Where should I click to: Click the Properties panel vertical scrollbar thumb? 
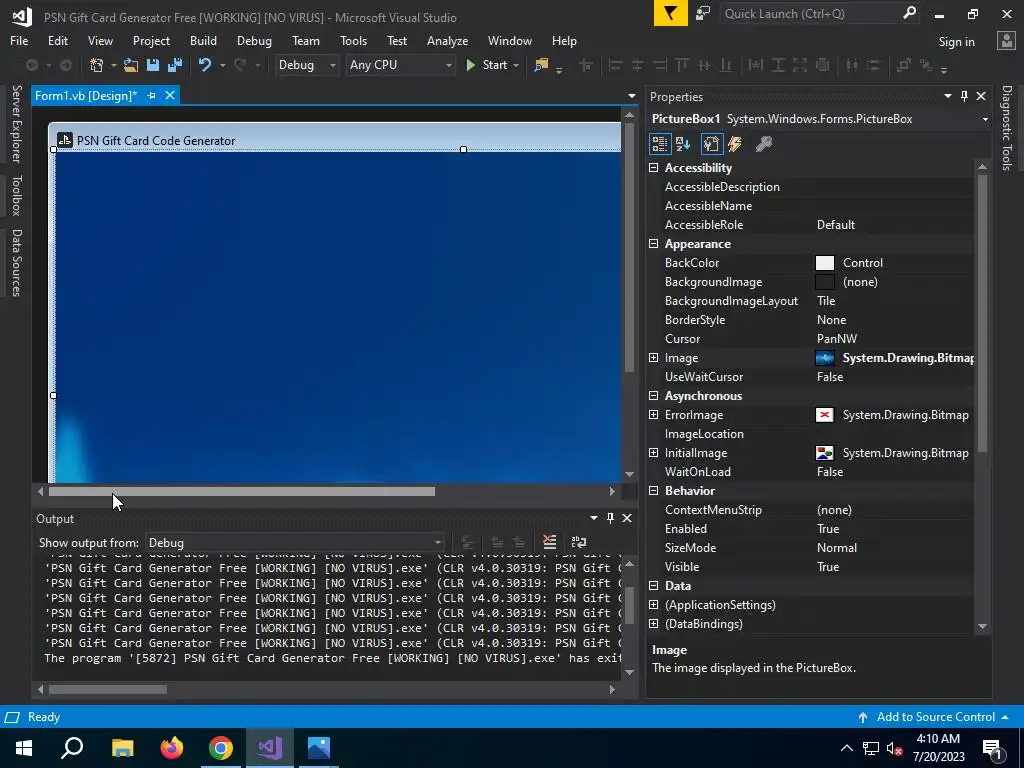pyautogui.click(x=982, y=313)
